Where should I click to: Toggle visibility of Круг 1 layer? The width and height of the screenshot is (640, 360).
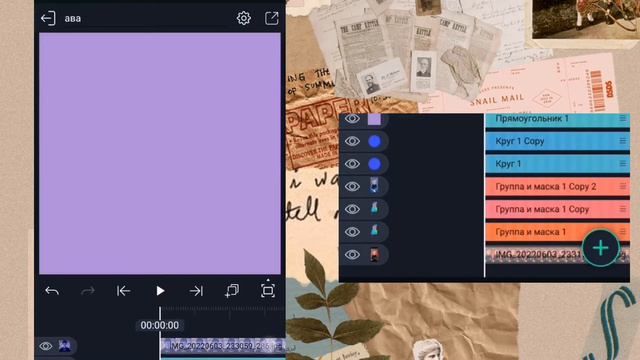click(352, 164)
